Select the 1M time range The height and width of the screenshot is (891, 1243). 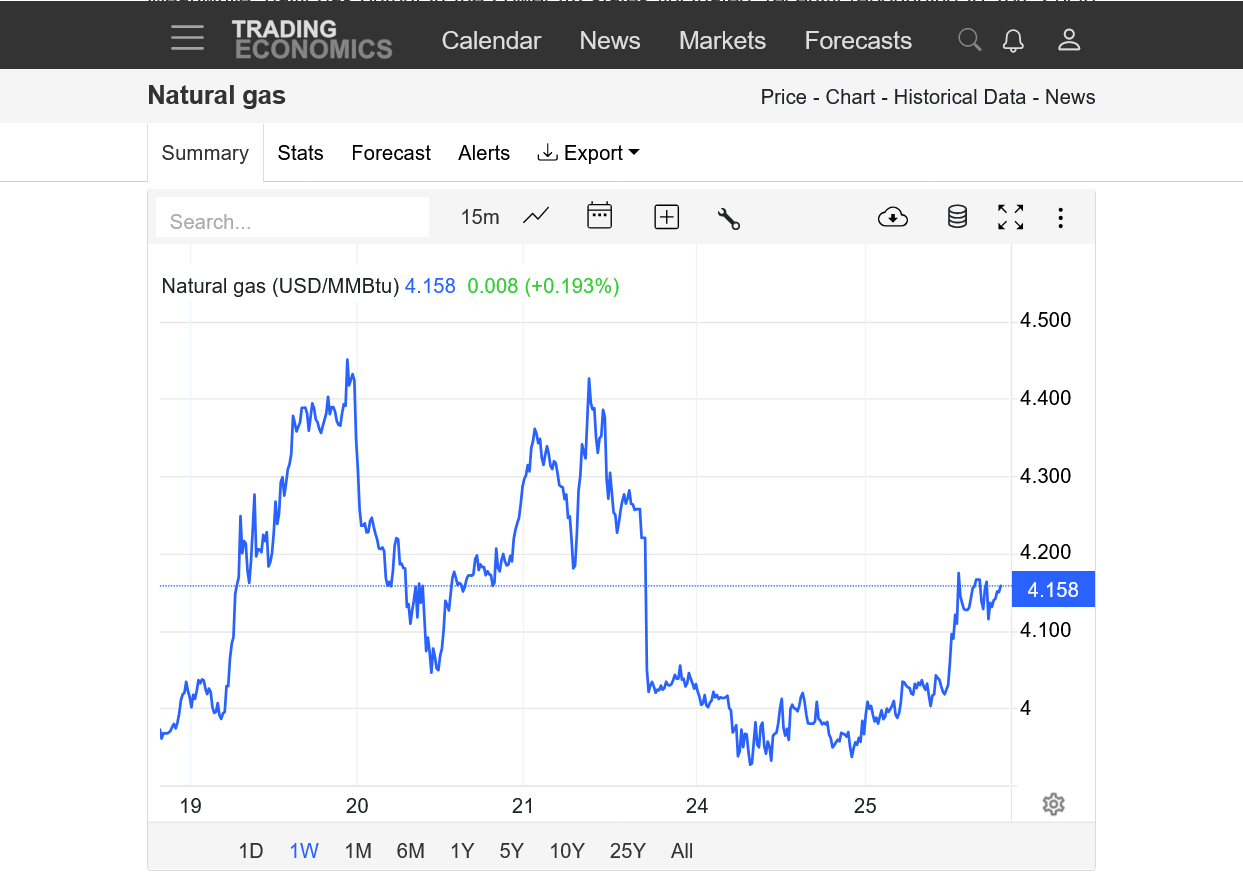[x=358, y=851]
